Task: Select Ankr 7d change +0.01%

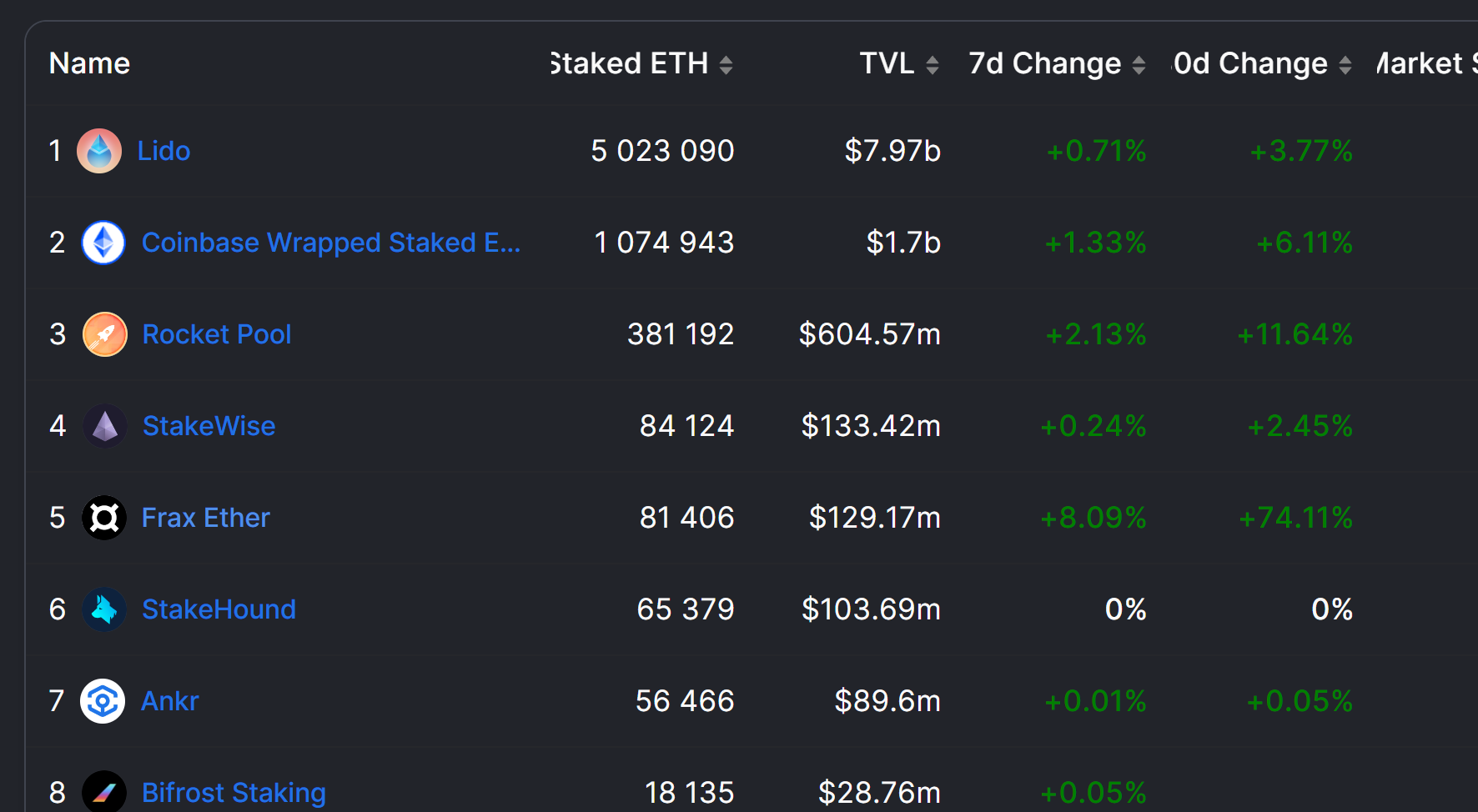Action: (x=1095, y=701)
